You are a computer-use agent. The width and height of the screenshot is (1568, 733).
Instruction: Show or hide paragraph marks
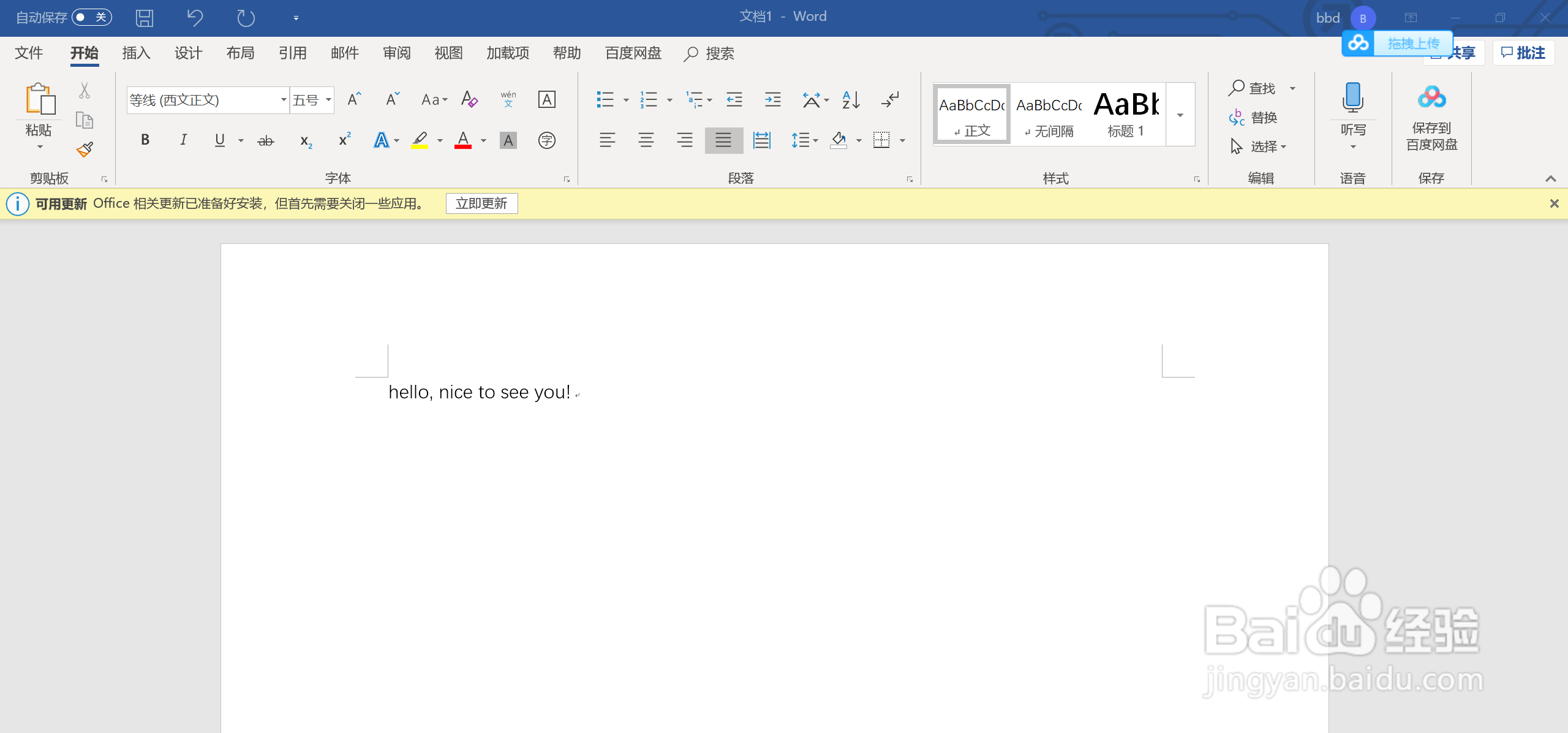(x=889, y=99)
